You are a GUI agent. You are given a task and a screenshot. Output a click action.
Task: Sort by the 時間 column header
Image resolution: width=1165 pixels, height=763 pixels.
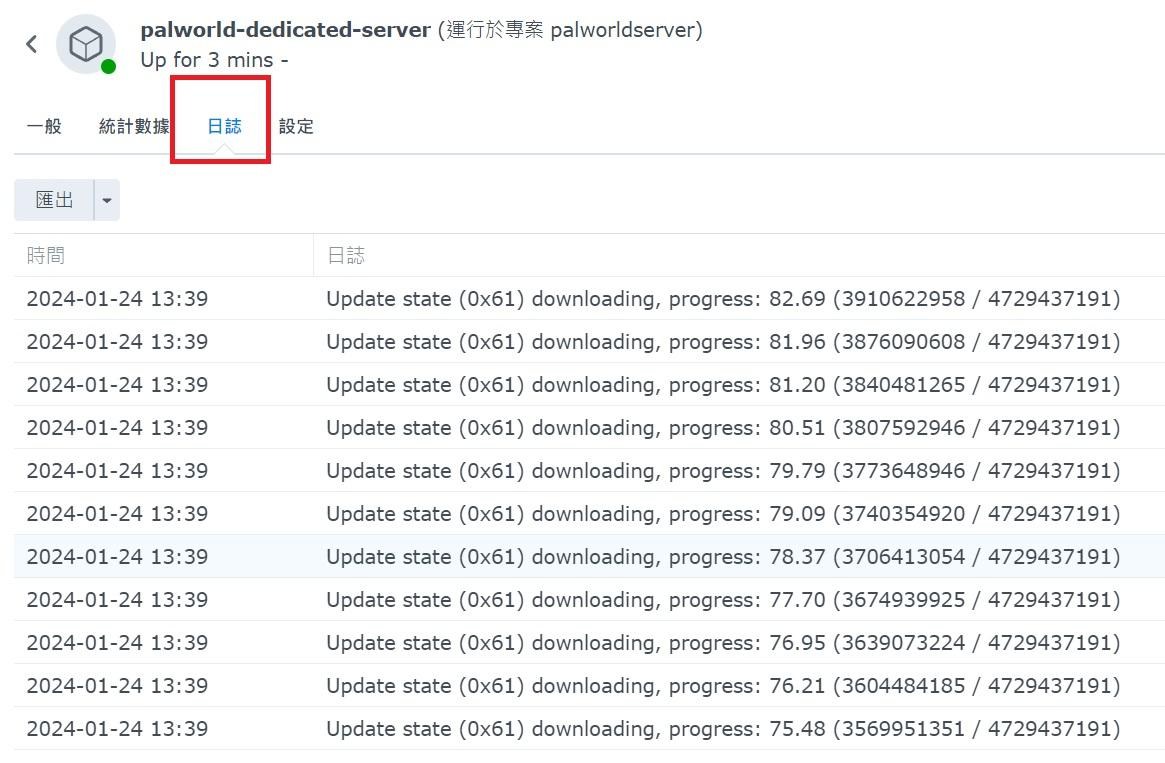pos(163,256)
